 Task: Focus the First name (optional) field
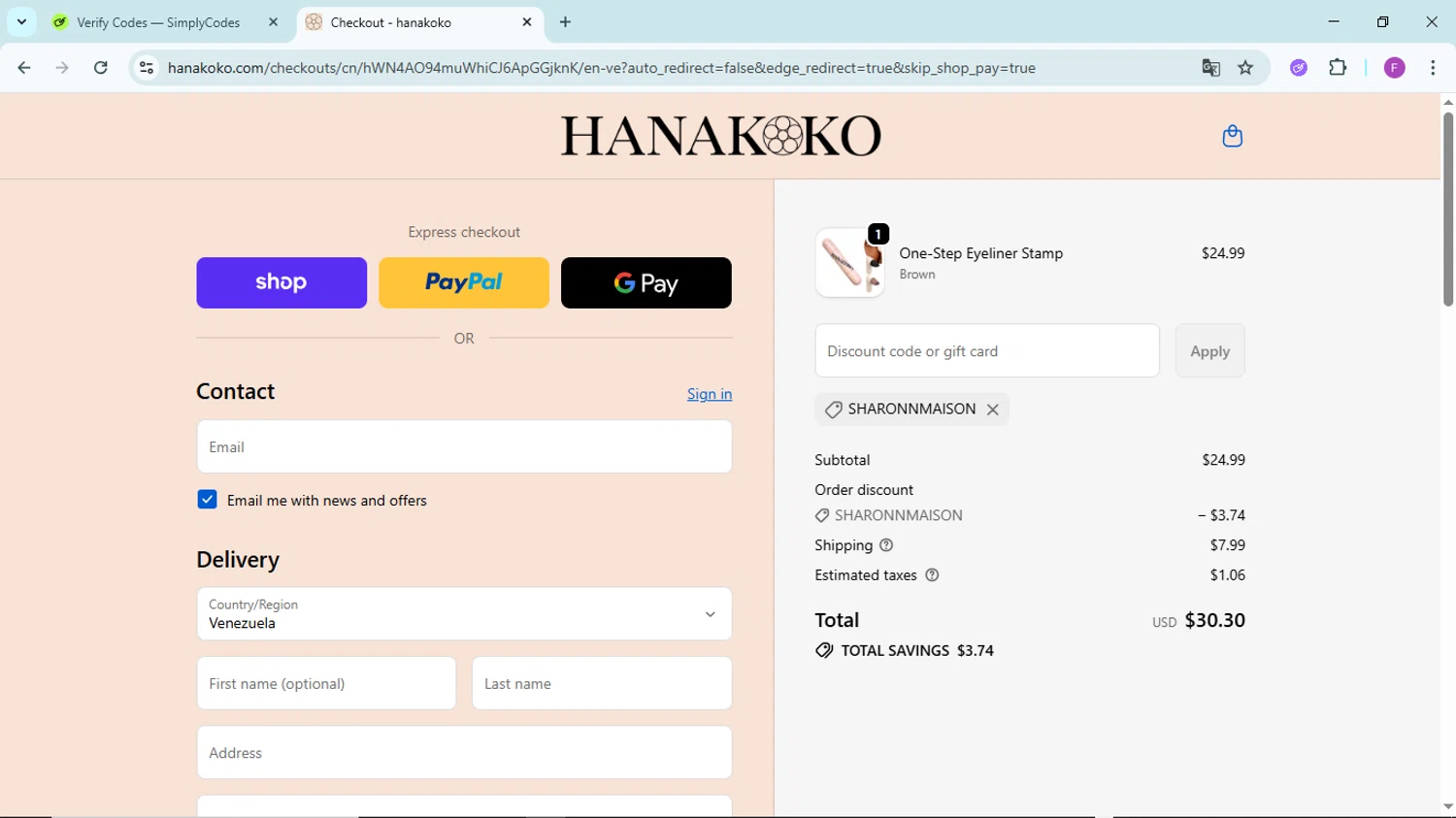tap(326, 683)
